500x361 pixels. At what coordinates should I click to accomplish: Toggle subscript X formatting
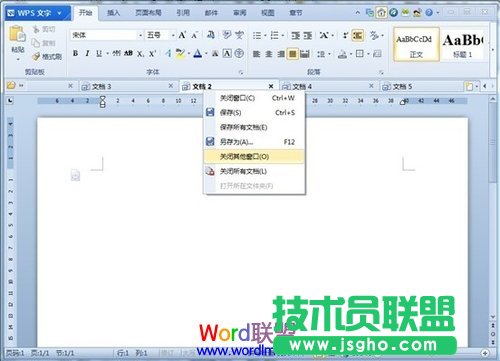141,54
